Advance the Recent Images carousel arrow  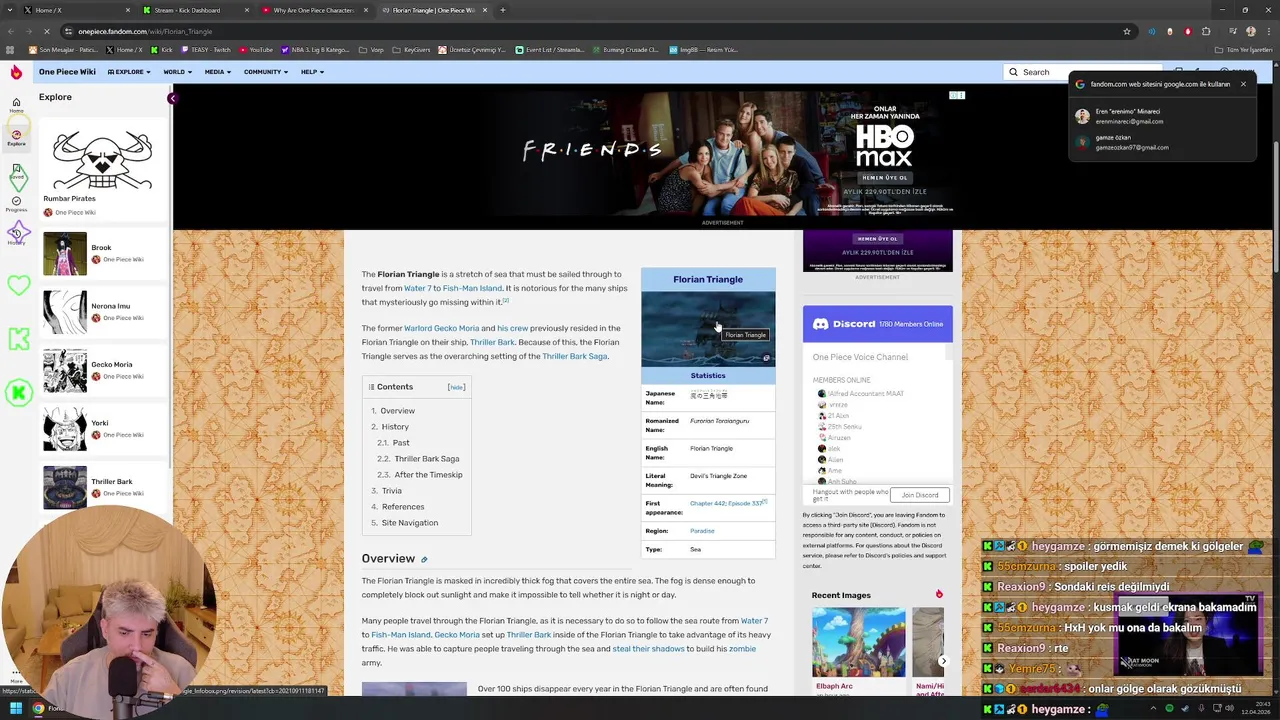[x=943, y=661]
